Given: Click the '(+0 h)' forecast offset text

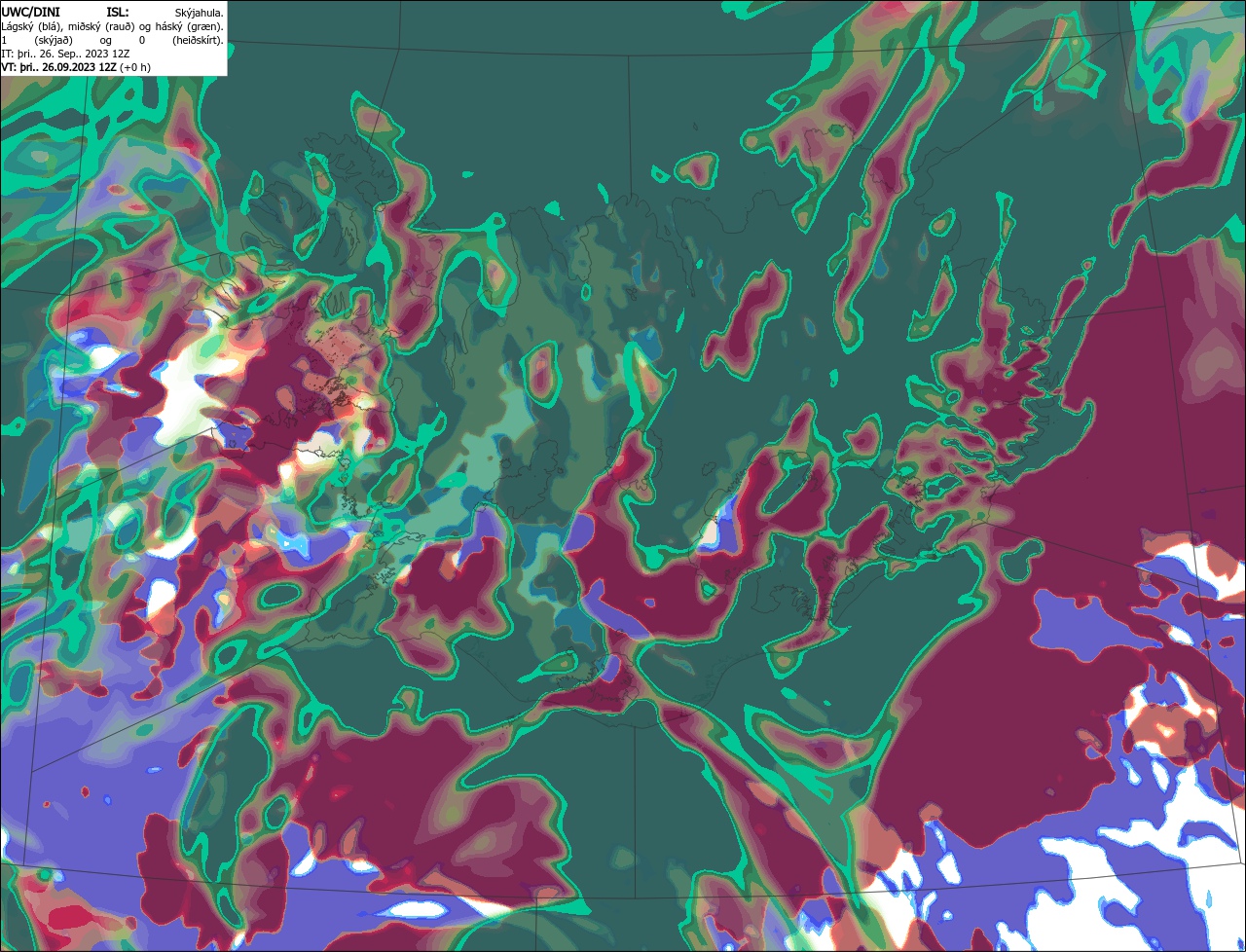Looking at the screenshot, I should pos(135,67).
